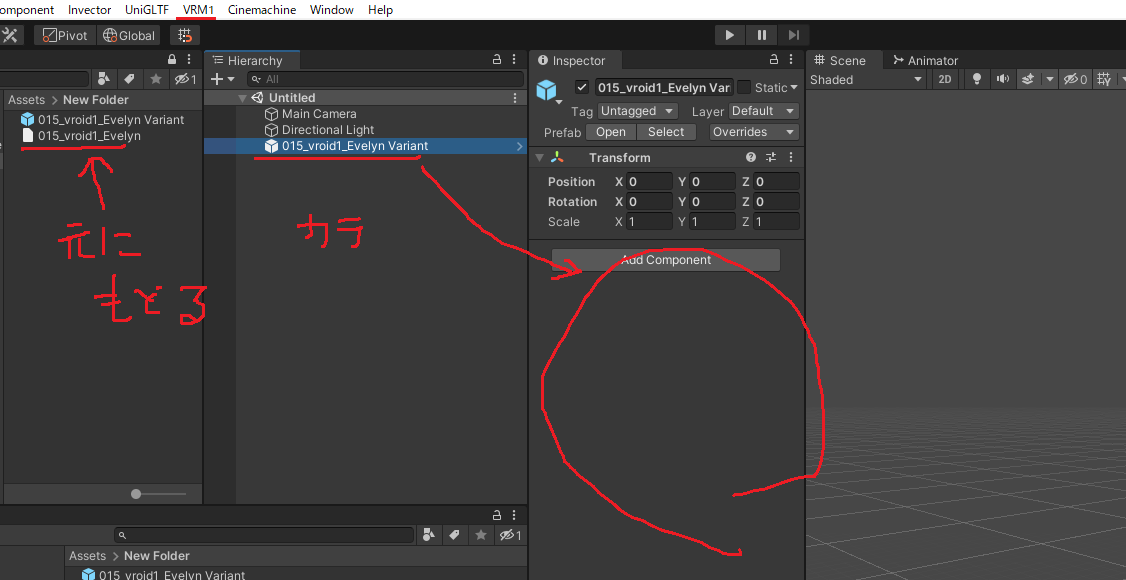Click the prefab Open button
This screenshot has height=580, width=1126.
611,132
